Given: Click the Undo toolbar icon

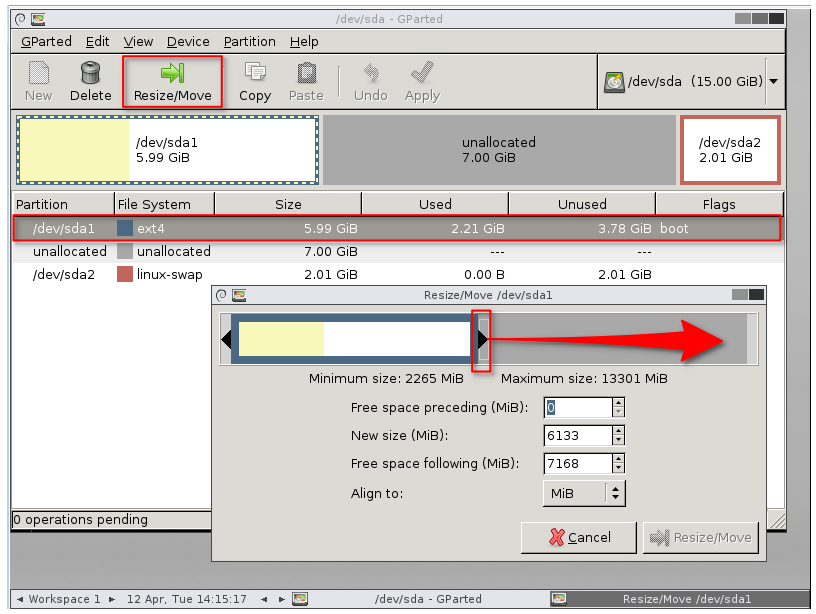Looking at the screenshot, I should point(371,73).
